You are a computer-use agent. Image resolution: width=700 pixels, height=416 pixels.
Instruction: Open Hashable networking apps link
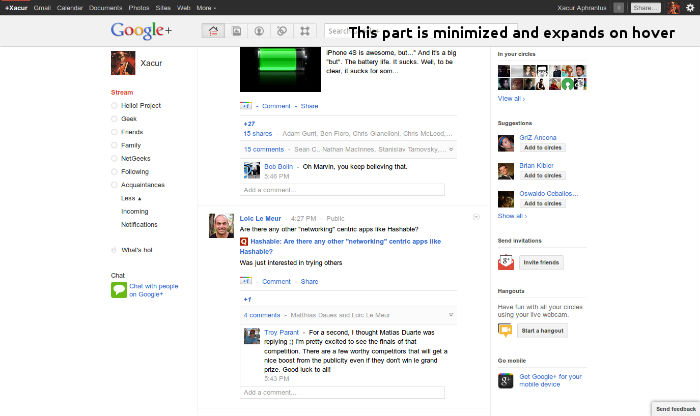(x=341, y=246)
